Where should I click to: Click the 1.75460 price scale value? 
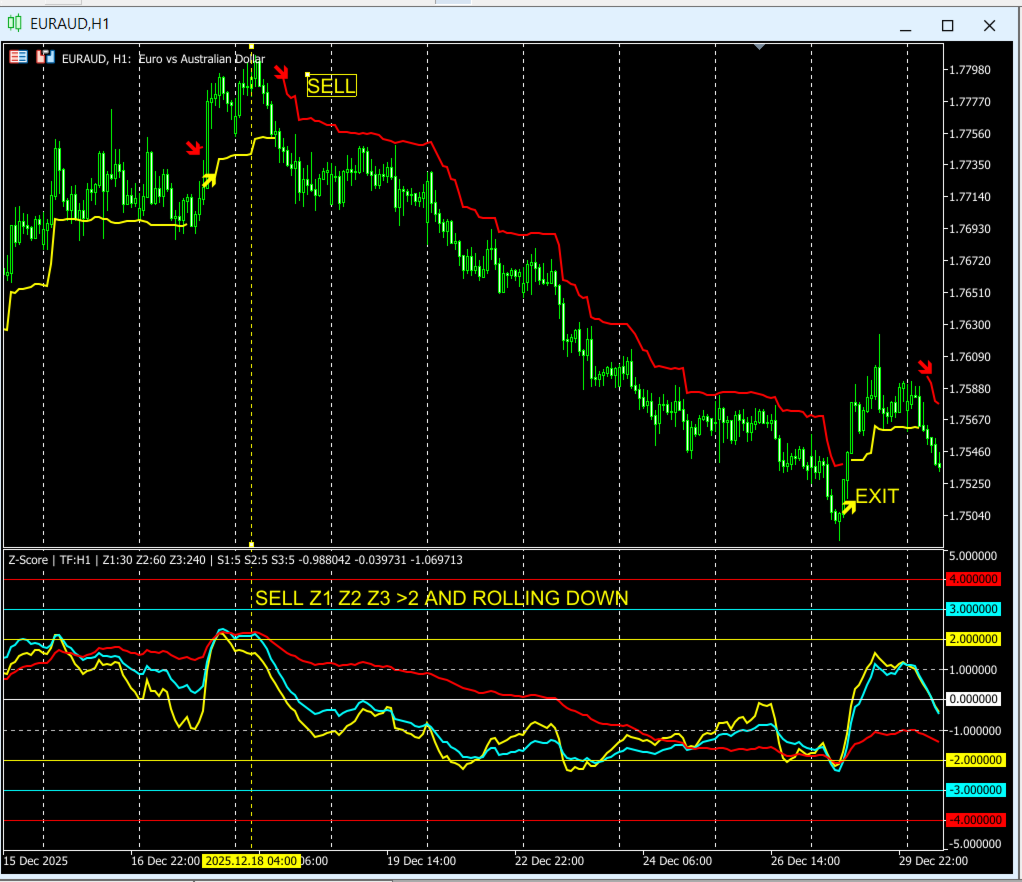pos(970,452)
